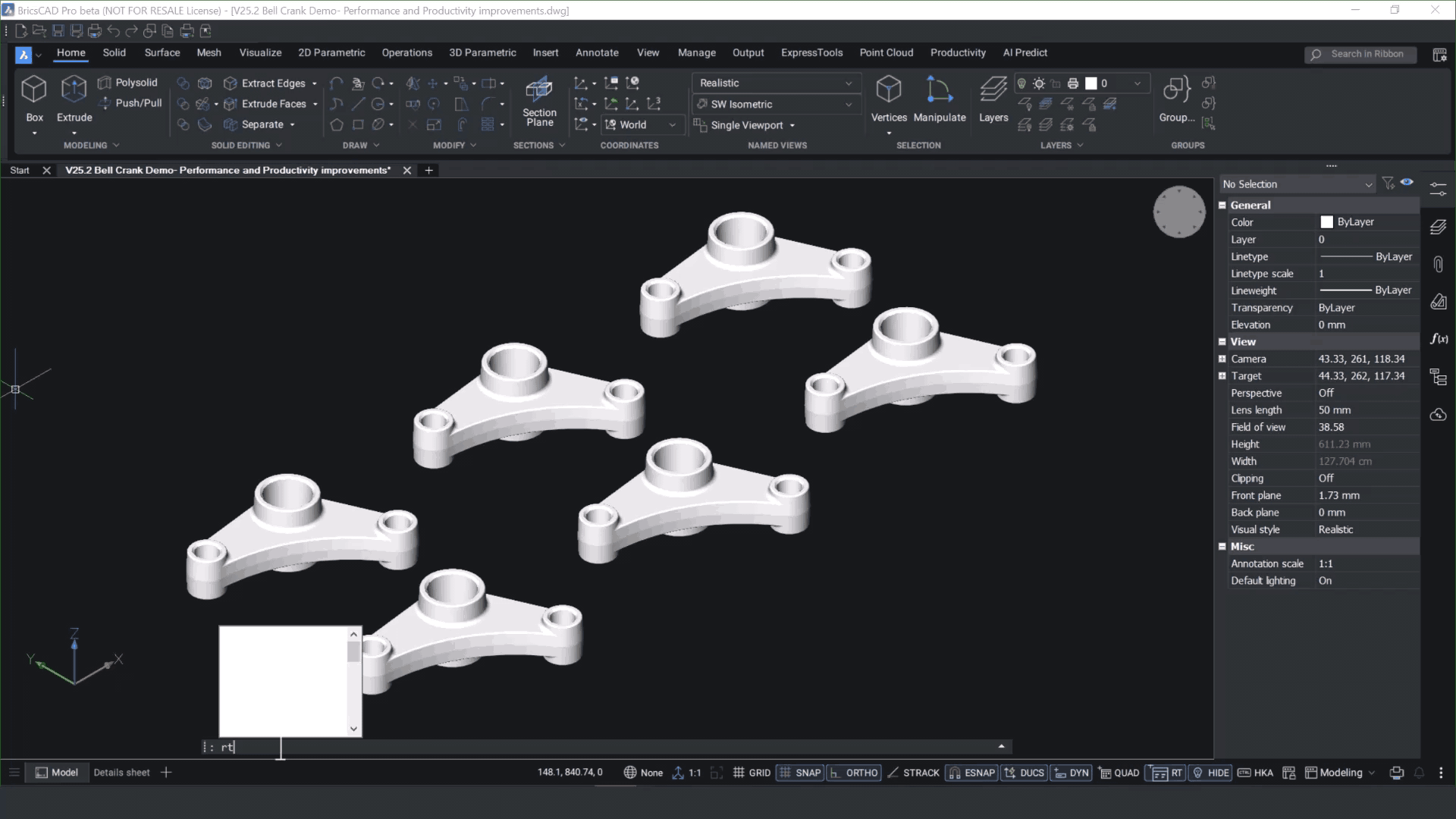Click the Search in Ribbon field

pos(1361,54)
